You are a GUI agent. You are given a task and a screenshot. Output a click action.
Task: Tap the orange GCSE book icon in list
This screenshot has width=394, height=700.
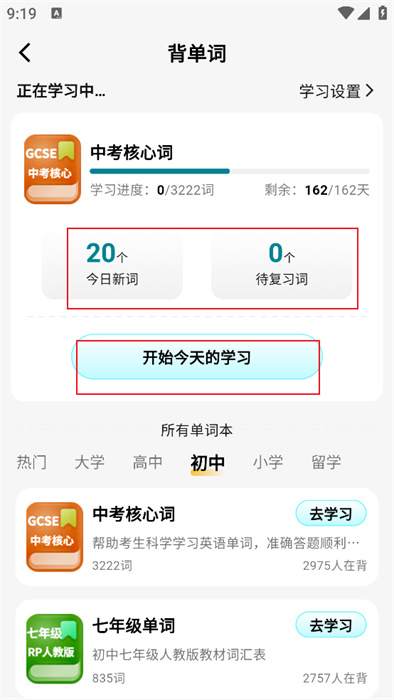(54, 537)
